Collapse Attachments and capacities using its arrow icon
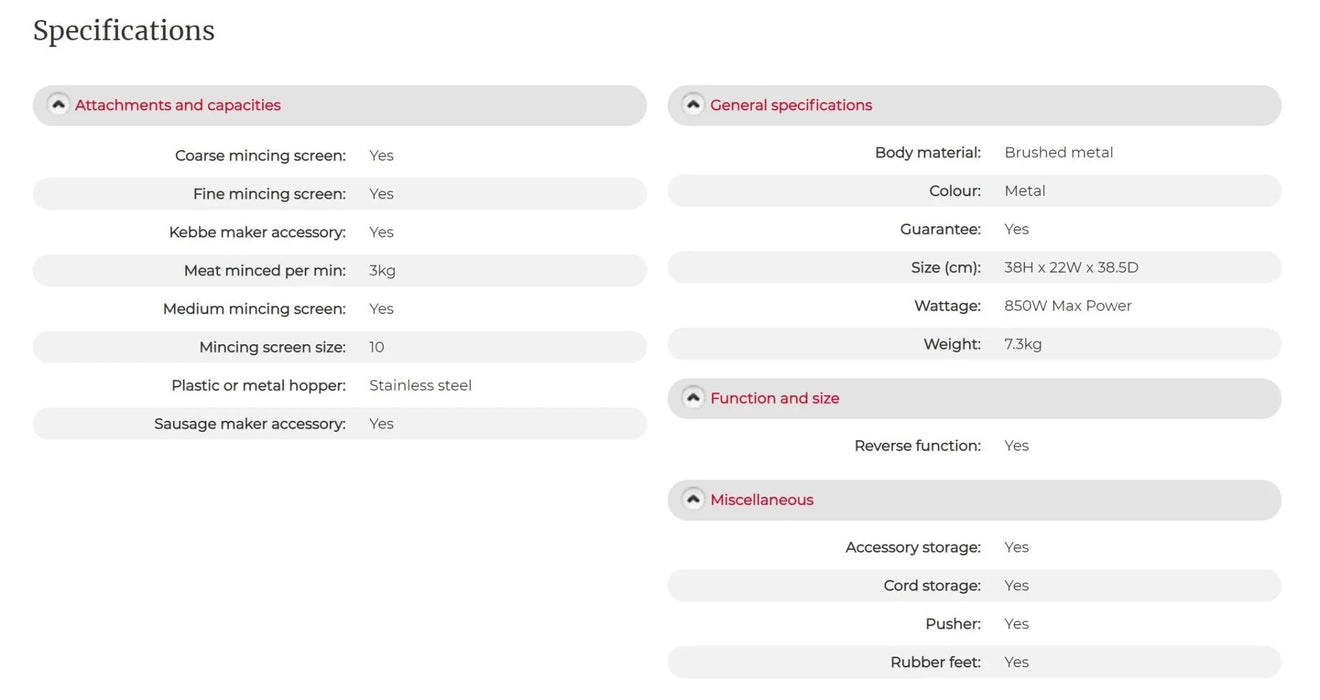1320x700 pixels. 58,104
